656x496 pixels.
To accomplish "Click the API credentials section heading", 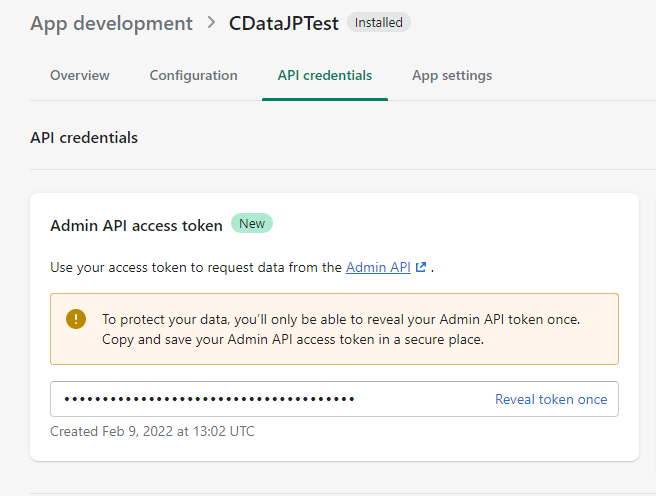I will 84,137.
